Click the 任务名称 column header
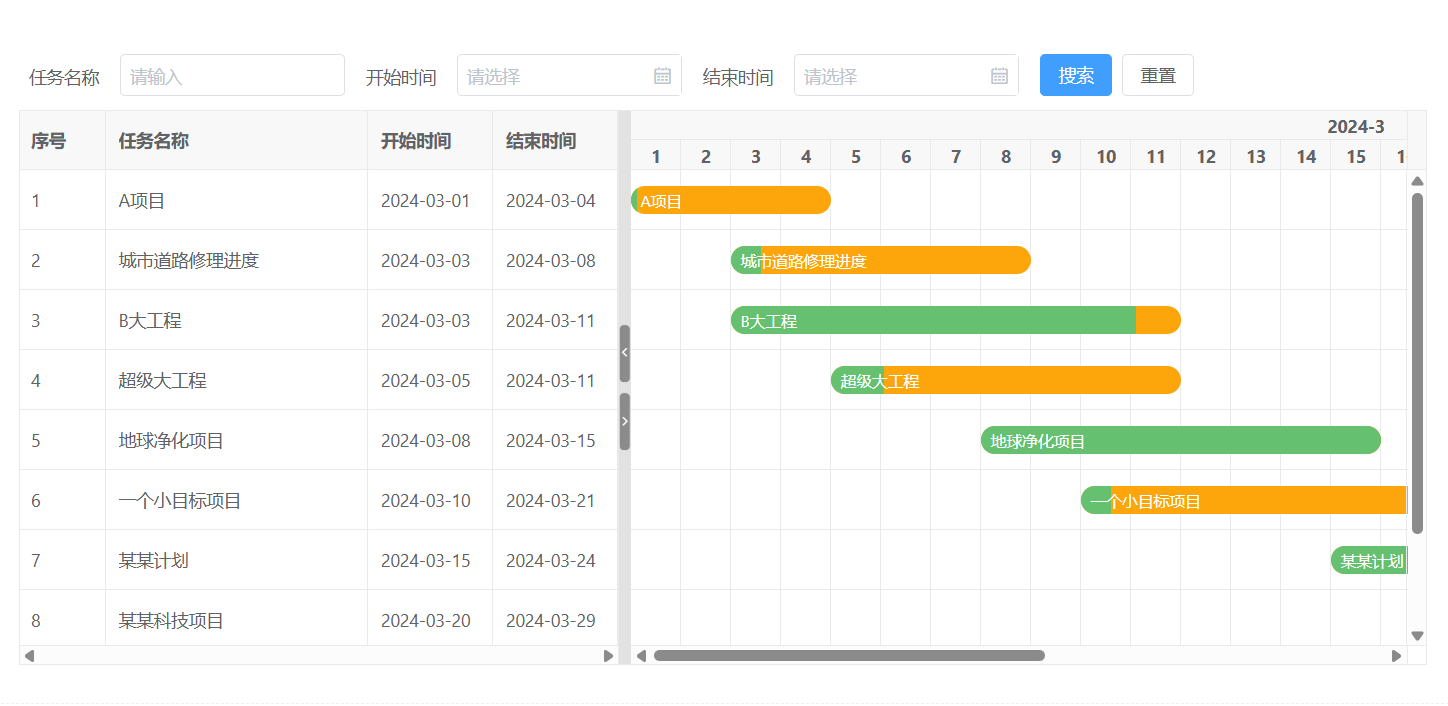 coord(154,141)
